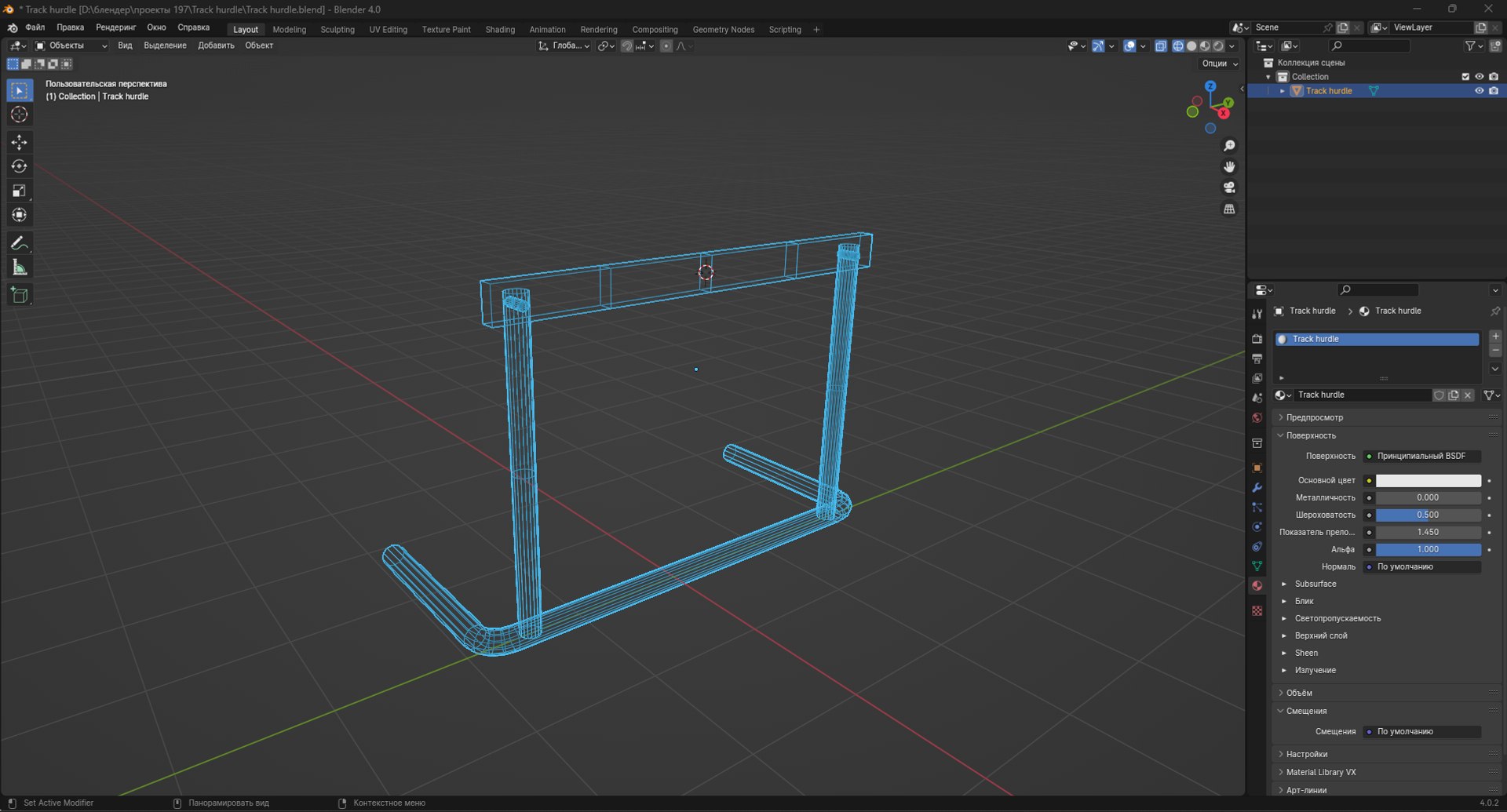The width and height of the screenshot is (1507, 812).
Task: Toggle X-ray mode in viewport header
Action: pos(1160,46)
